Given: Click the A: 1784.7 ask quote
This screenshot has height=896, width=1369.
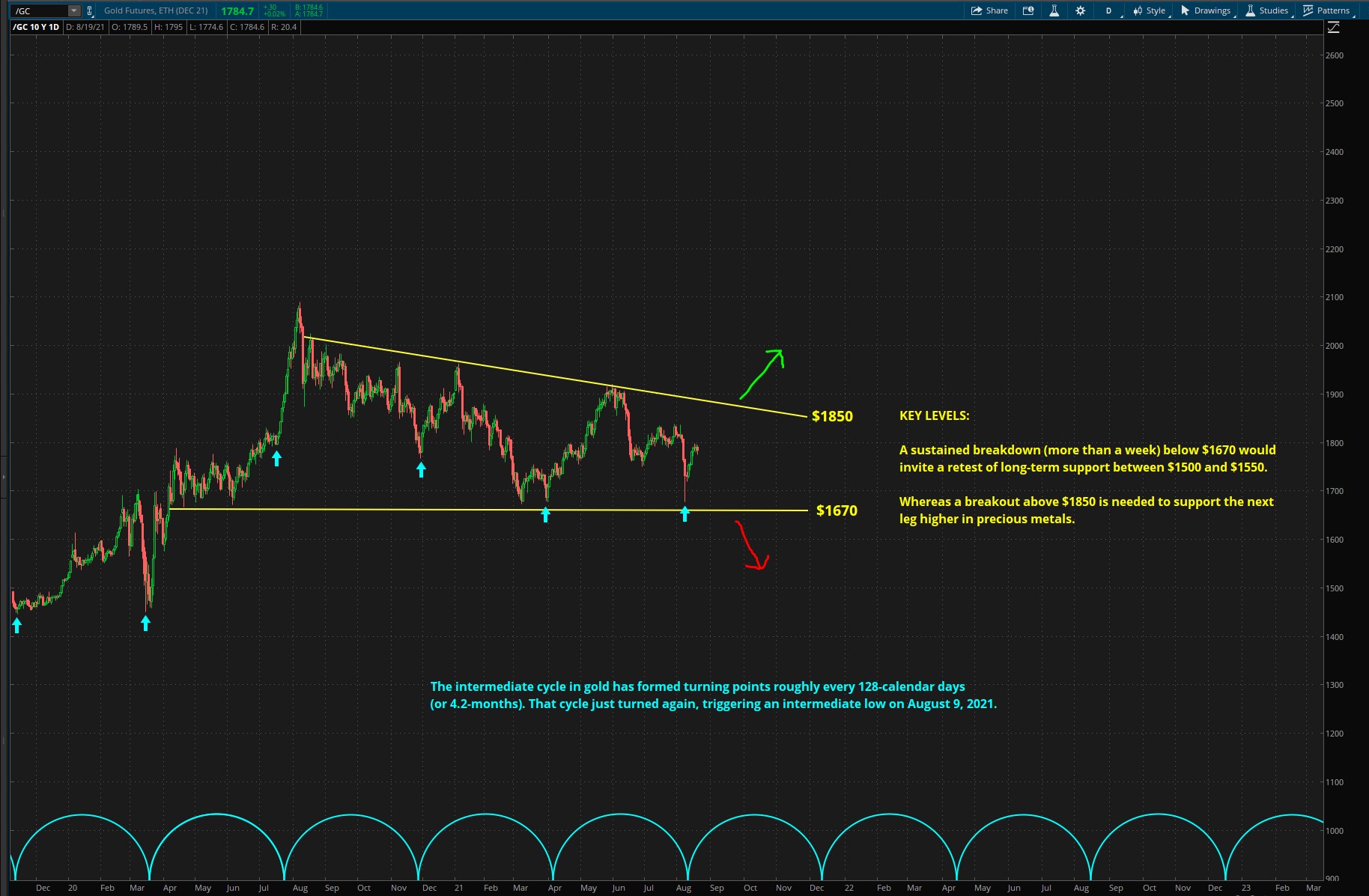Looking at the screenshot, I should pos(309,14).
